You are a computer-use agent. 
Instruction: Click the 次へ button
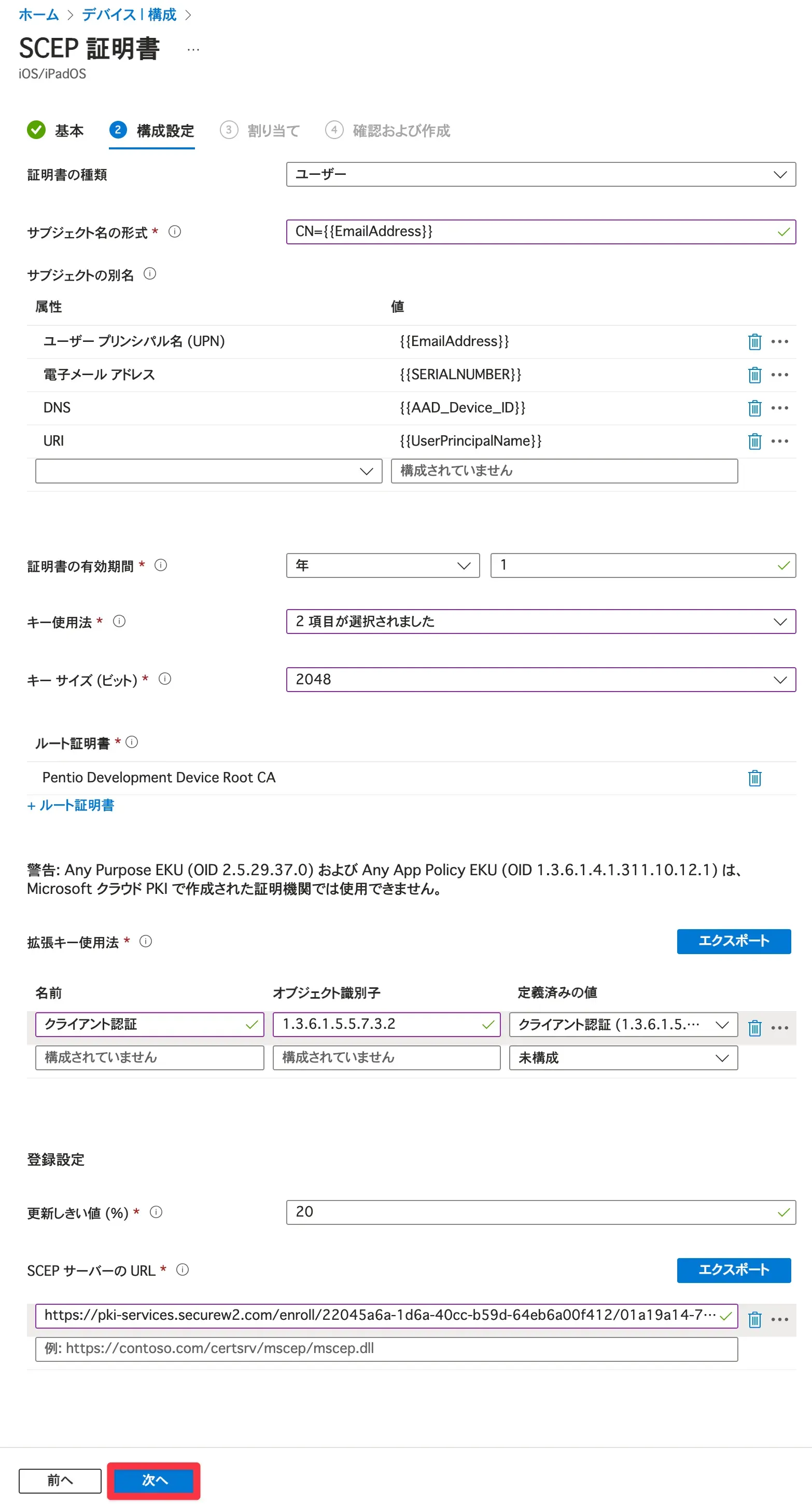coord(154,1480)
